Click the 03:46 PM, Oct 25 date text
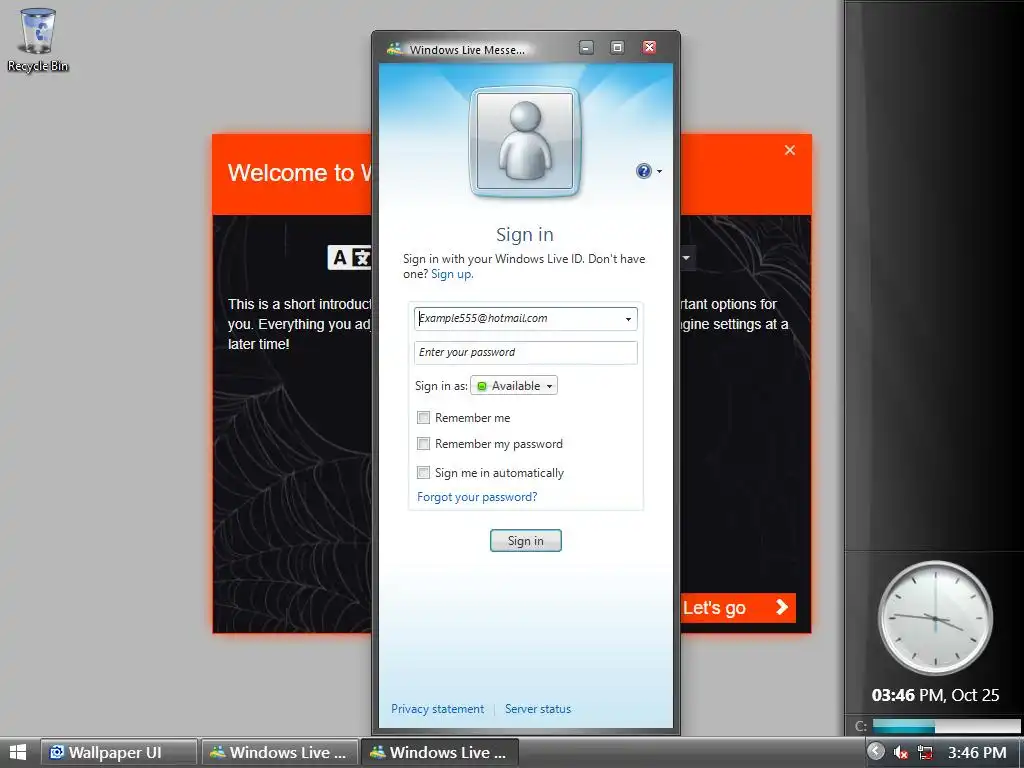Image resolution: width=1024 pixels, height=768 pixels. [935, 696]
